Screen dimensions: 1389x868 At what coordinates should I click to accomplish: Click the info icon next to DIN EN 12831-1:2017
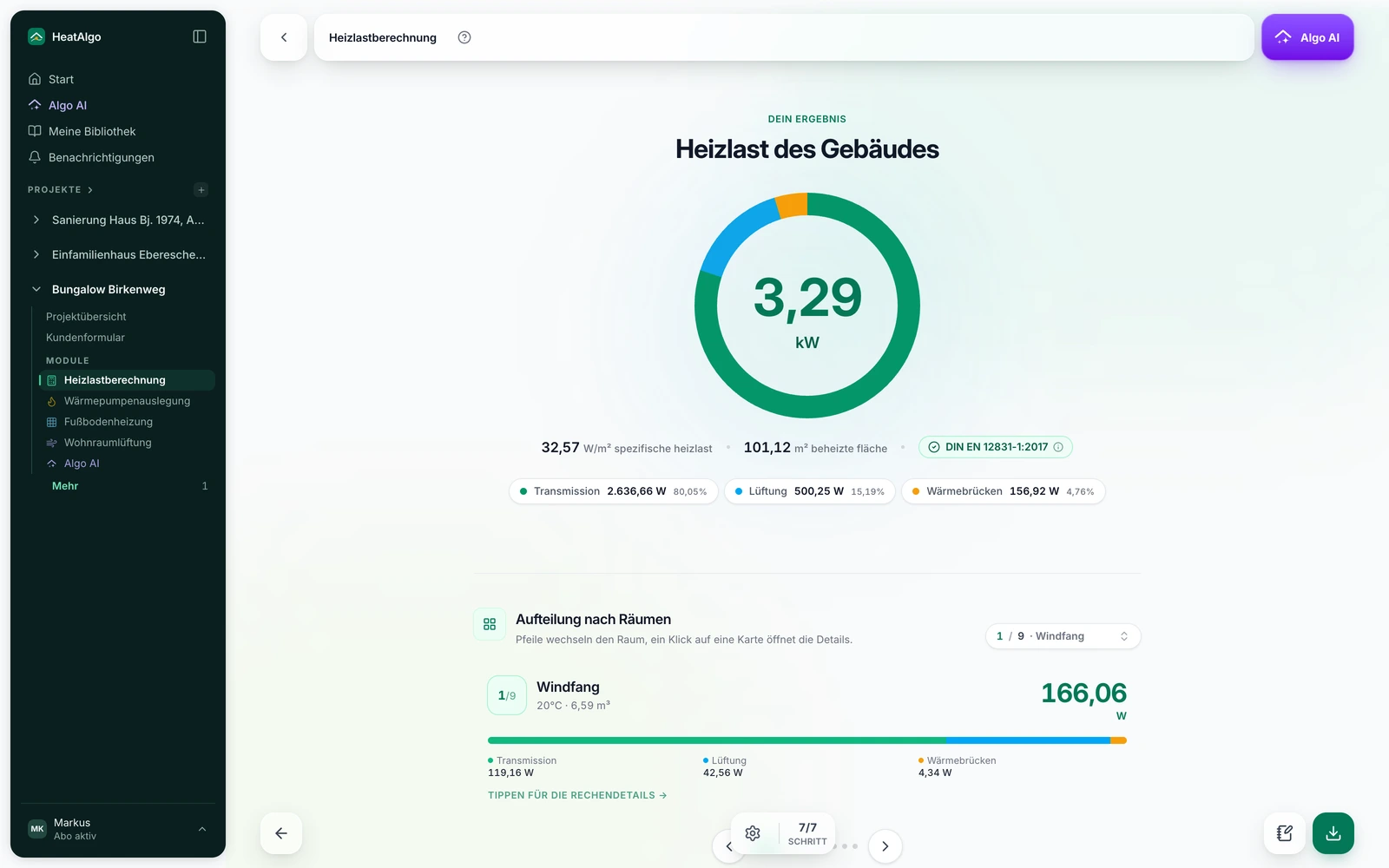click(1058, 447)
